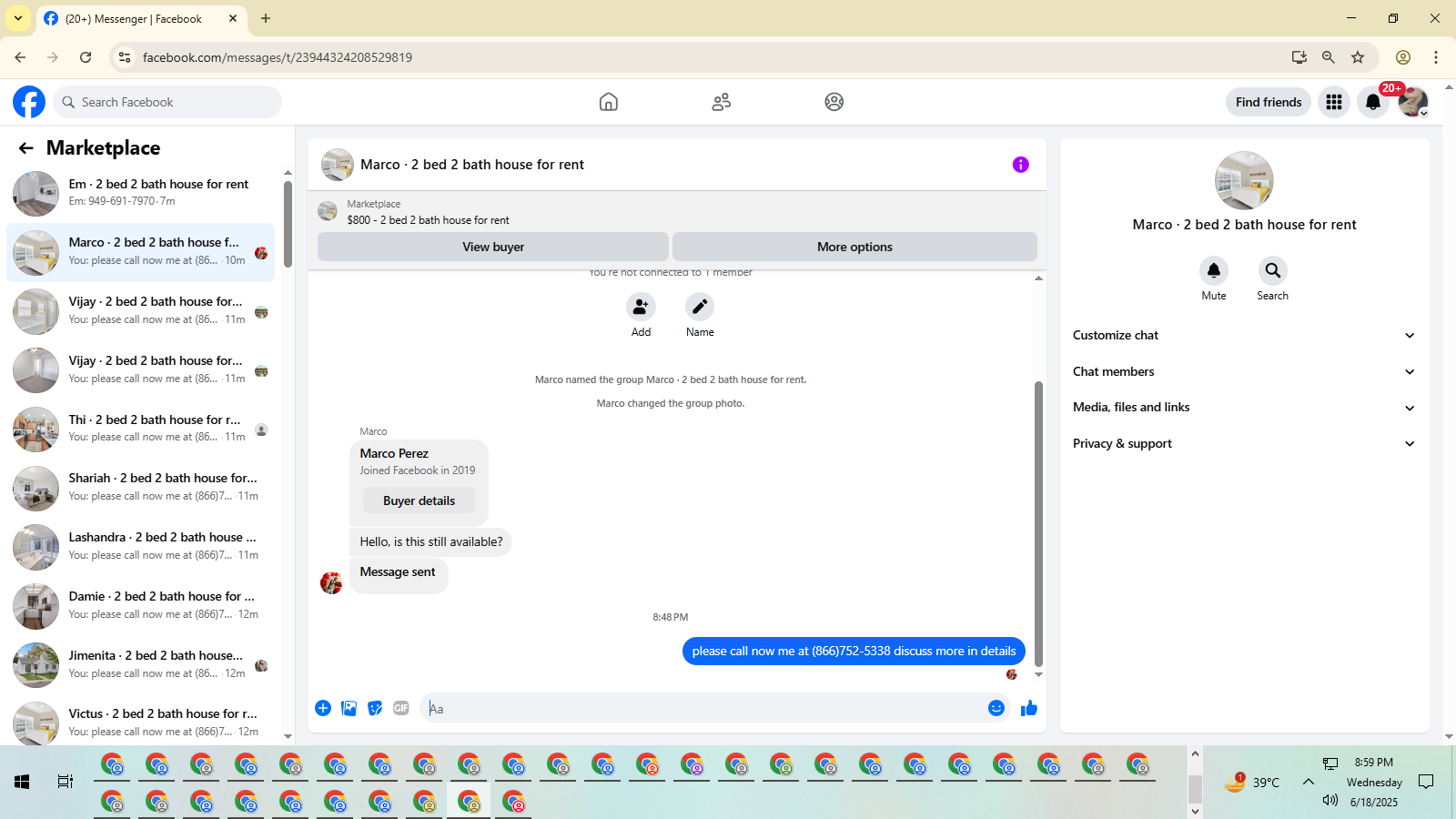Image resolution: width=1456 pixels, height=819 pixels.
Task: Open Chrome zoom icon in address bar
Action: (1329, 57)
